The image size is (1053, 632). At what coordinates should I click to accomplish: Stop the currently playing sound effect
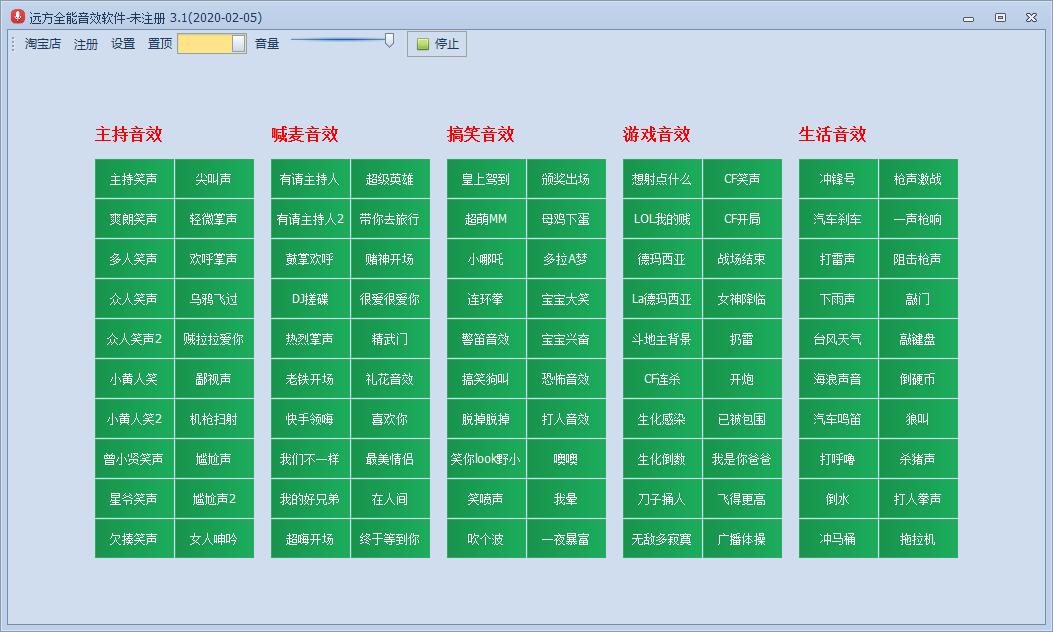[436, 43]
